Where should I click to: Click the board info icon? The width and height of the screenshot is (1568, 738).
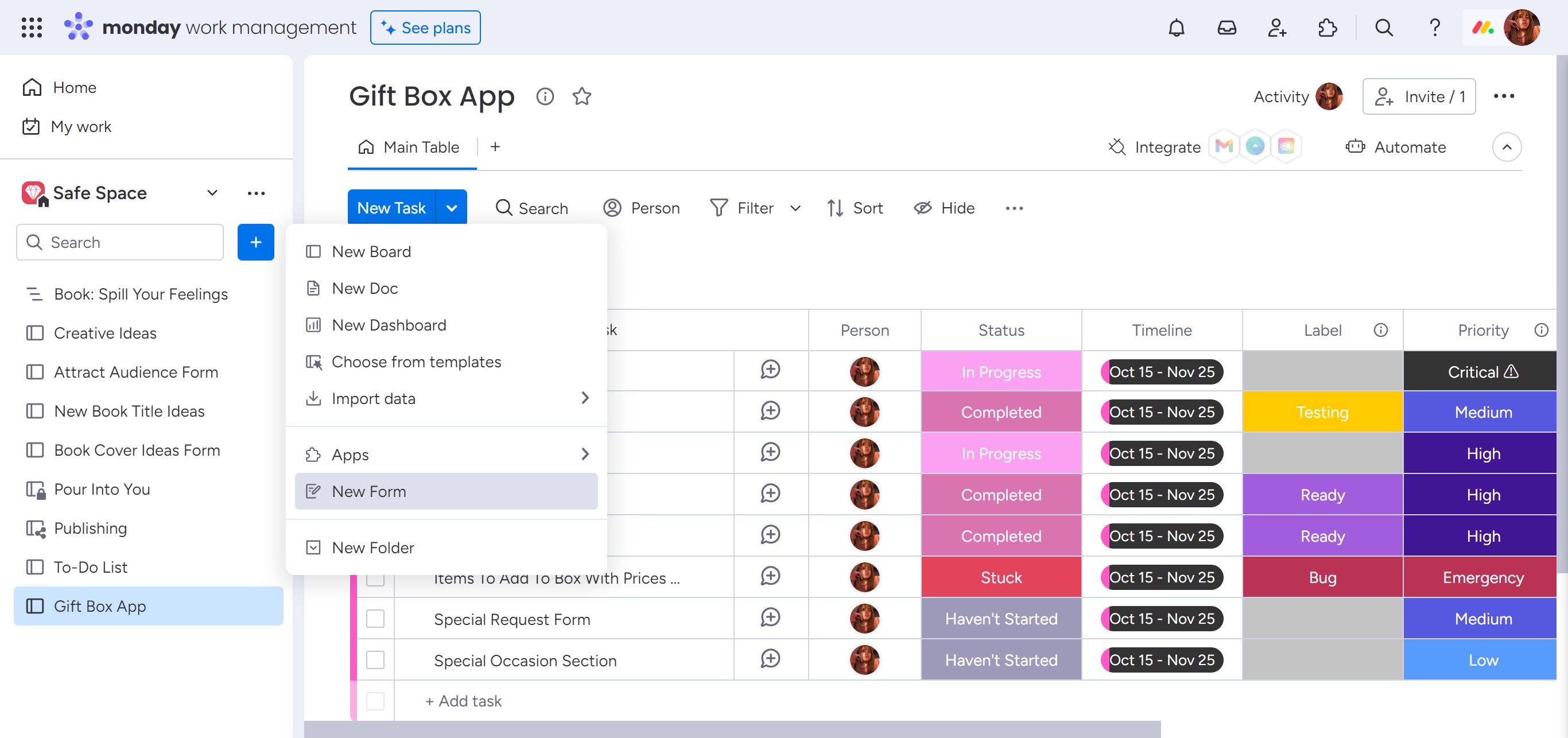544,96
